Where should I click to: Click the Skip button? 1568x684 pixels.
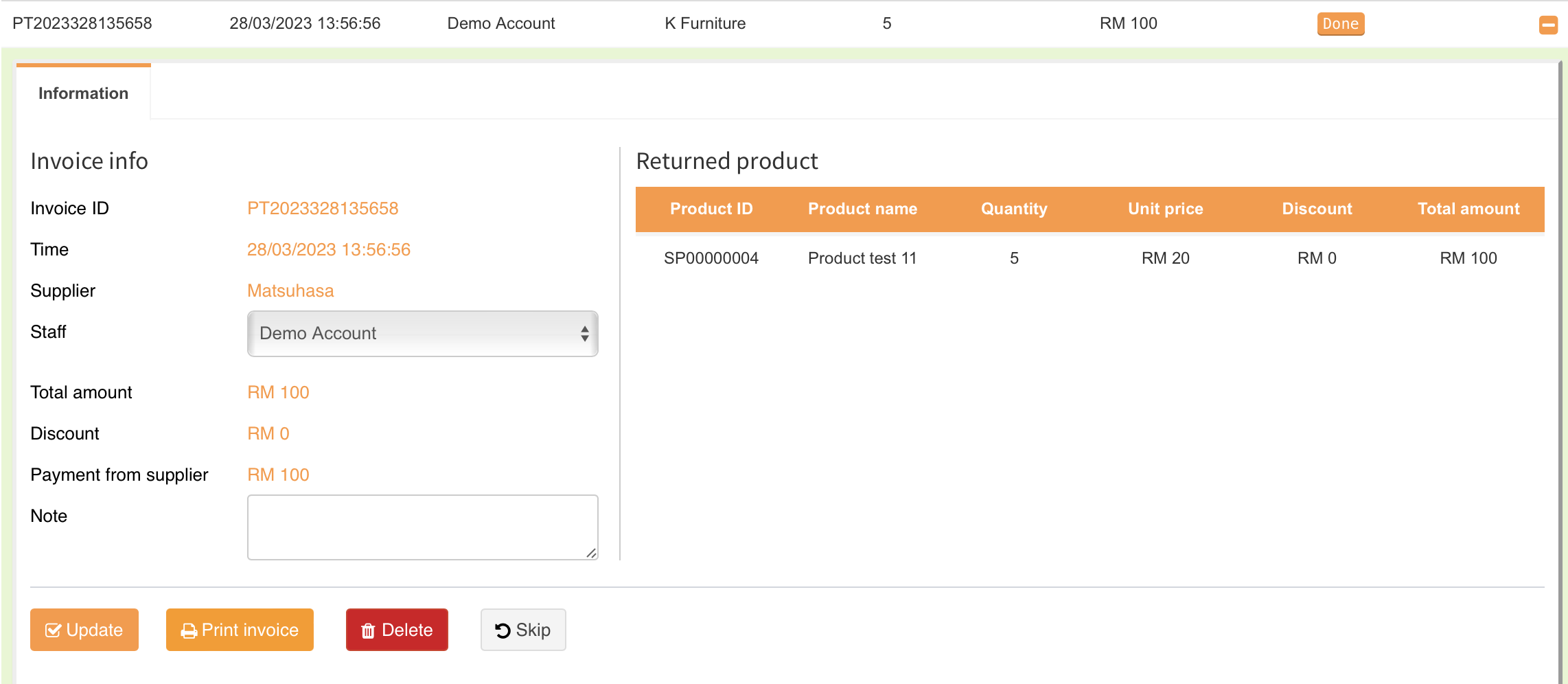[523, 630]
